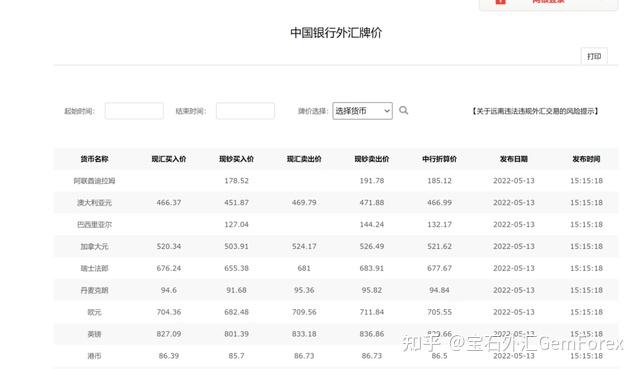The width and height of the screenshot is (640, 369).
Task: Select the 澳大利亚元 currency name
Action: (94, 202)
